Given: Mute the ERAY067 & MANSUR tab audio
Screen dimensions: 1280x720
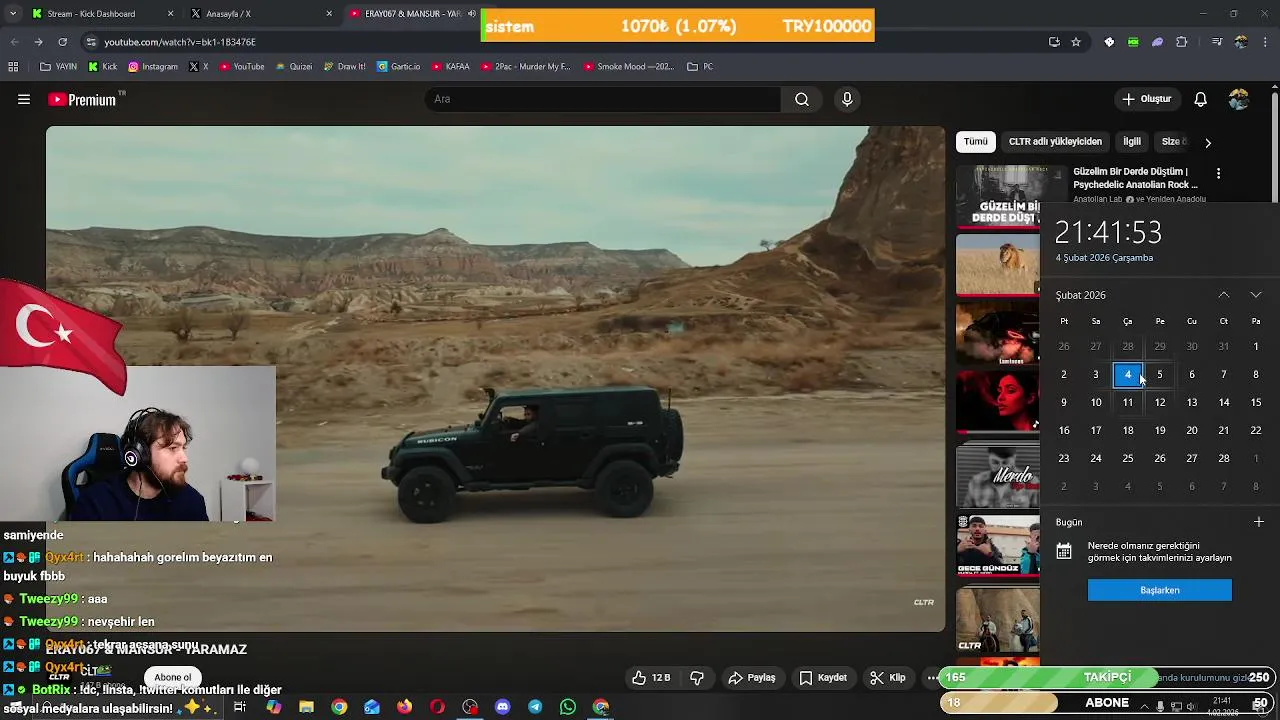Looking at the screenshot, I should [472, 14].
